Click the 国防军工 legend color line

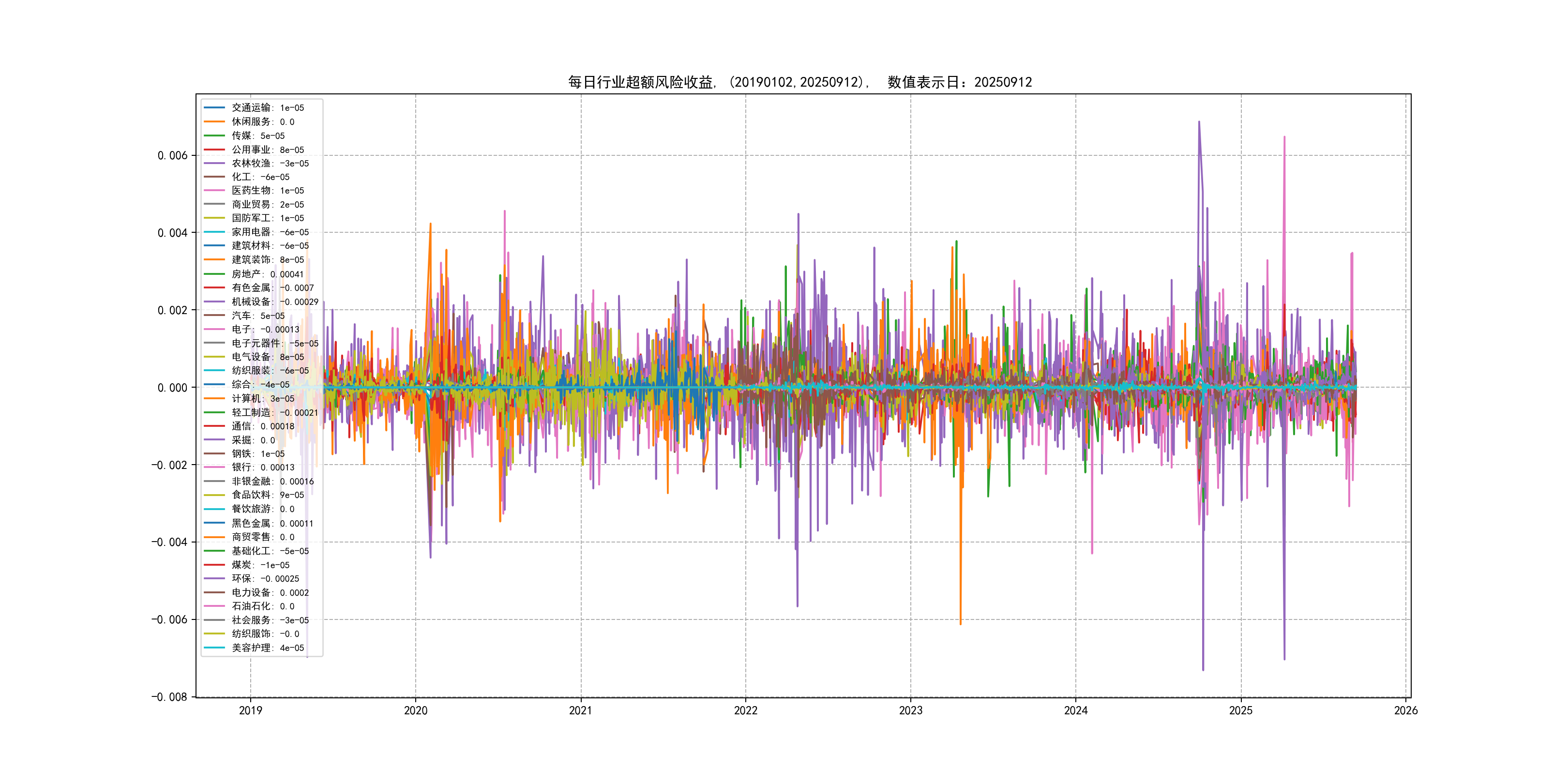click(214, 218)
